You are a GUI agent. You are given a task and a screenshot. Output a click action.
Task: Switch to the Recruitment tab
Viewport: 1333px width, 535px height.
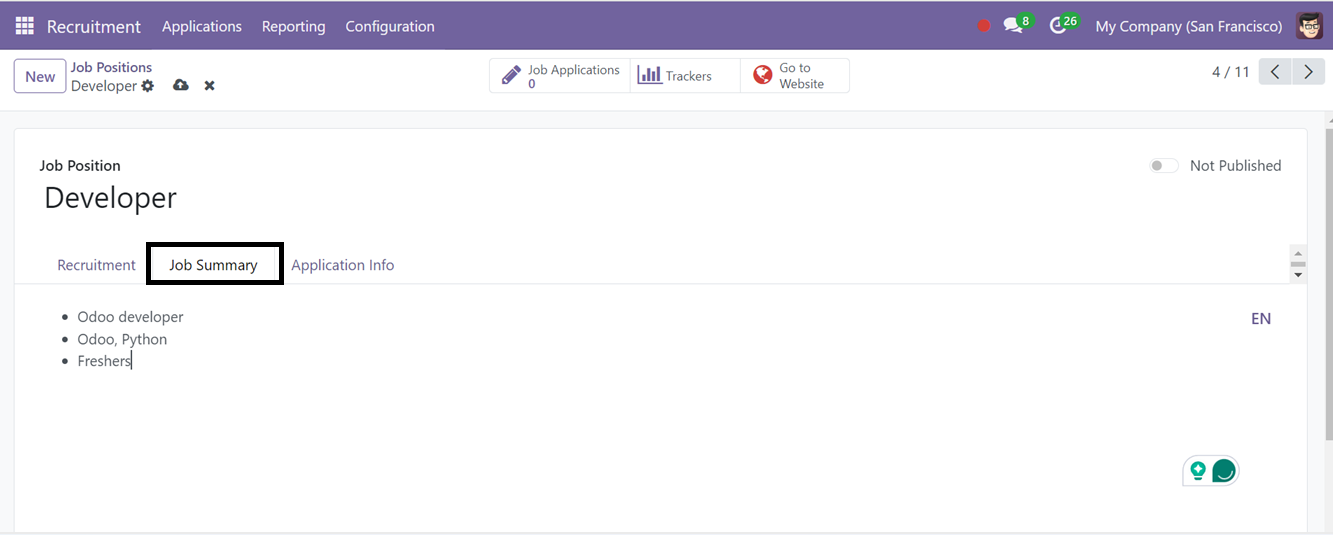(96, 265)
